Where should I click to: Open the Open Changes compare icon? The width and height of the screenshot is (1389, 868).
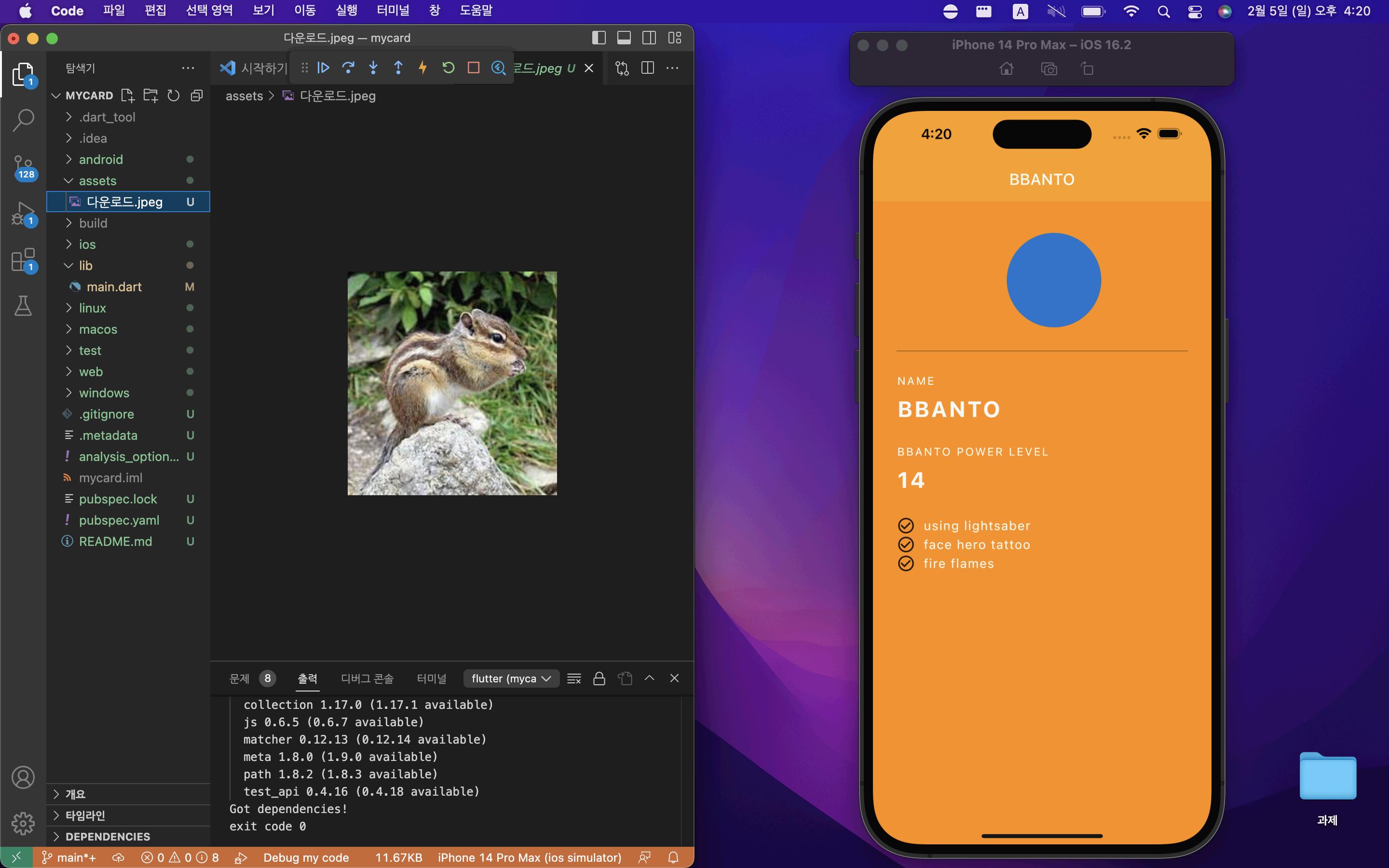622,68
